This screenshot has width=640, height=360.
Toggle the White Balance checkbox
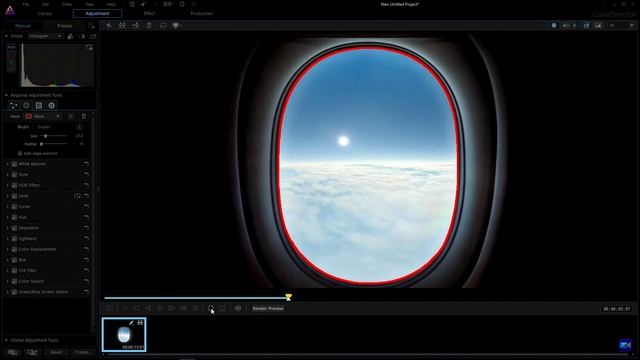coord(14,164)
